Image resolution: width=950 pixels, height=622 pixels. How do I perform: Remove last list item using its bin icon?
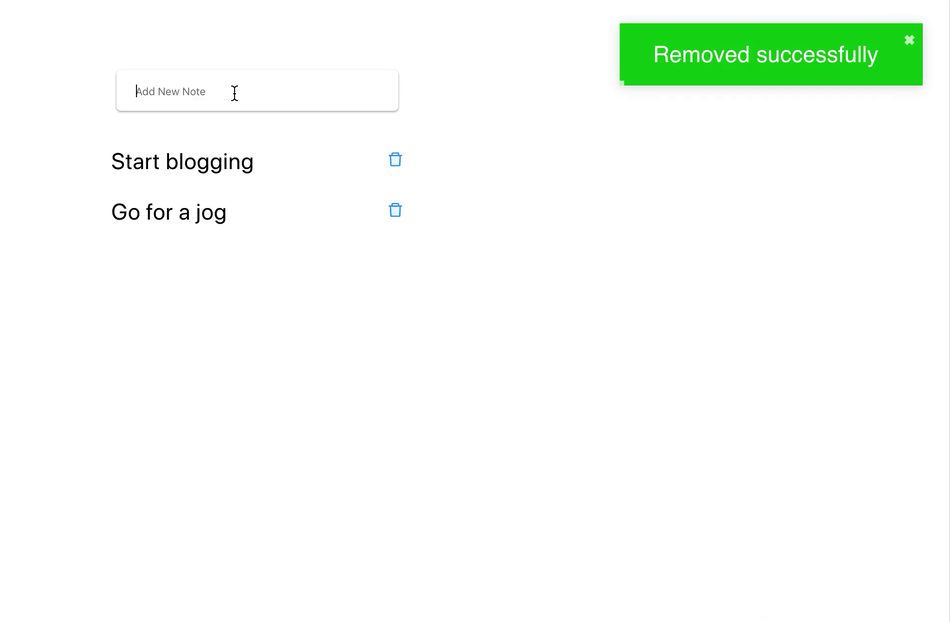395,210
